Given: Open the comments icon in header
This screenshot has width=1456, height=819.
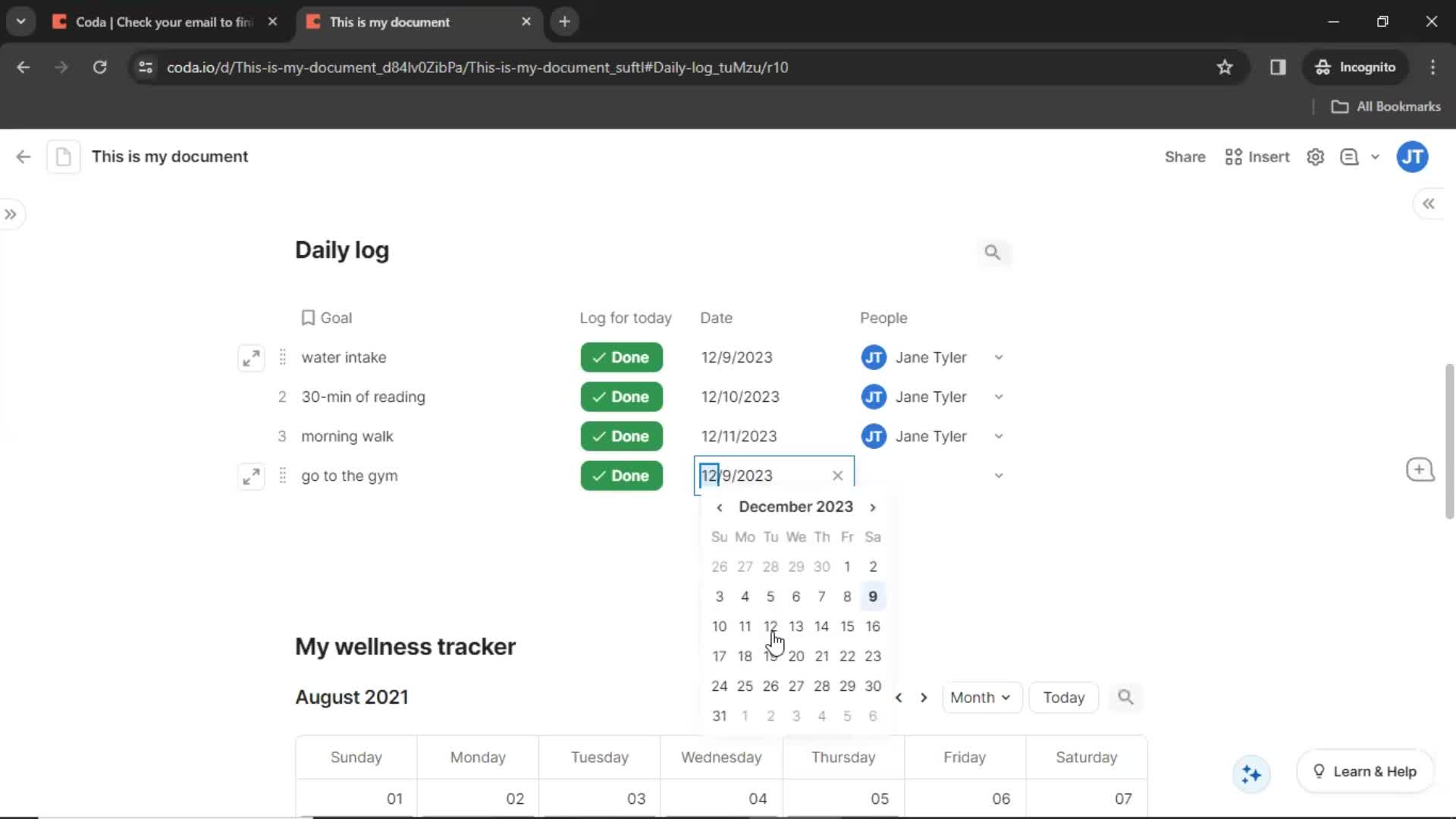Looking at the screenshot, I should [x=1350, y=157].
